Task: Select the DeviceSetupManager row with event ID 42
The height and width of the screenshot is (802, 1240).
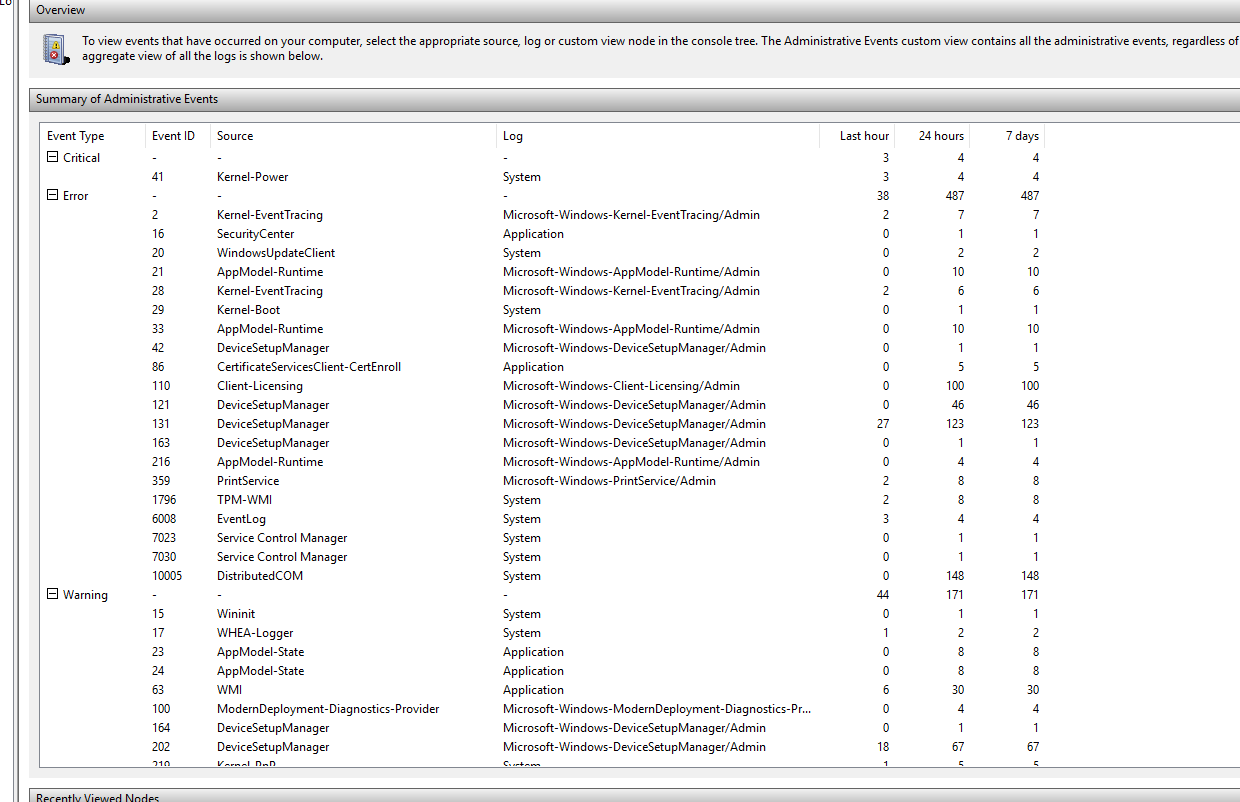Action: 544,348
